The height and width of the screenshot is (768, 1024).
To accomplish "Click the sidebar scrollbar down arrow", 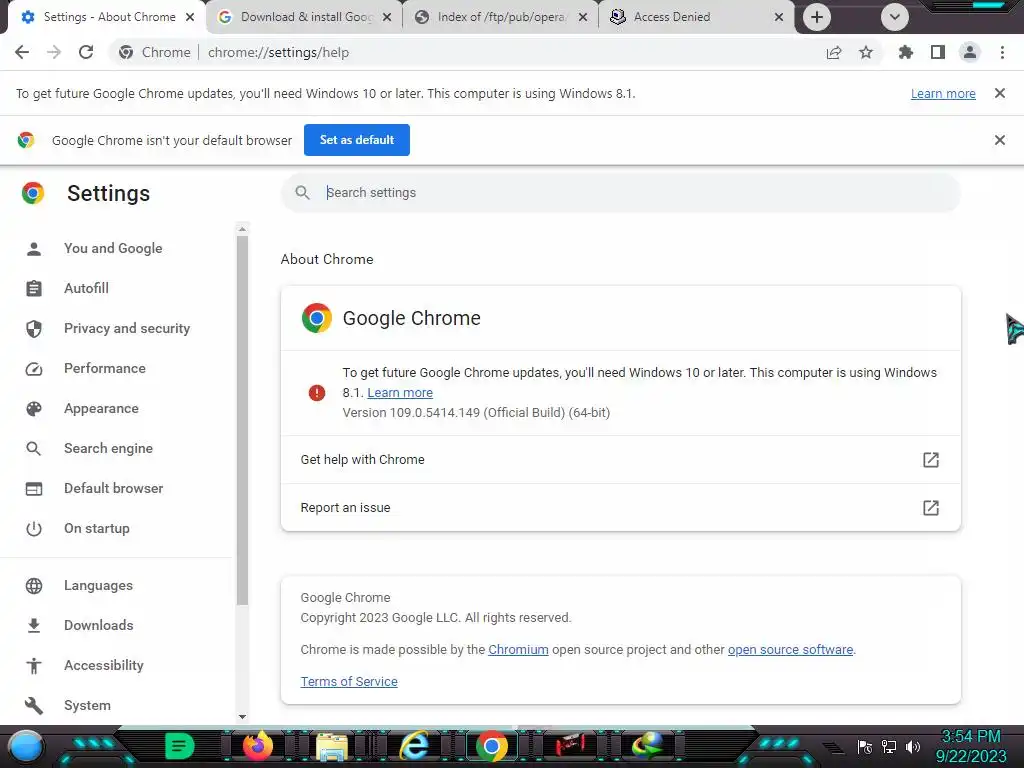I will [x=242, y=716].
